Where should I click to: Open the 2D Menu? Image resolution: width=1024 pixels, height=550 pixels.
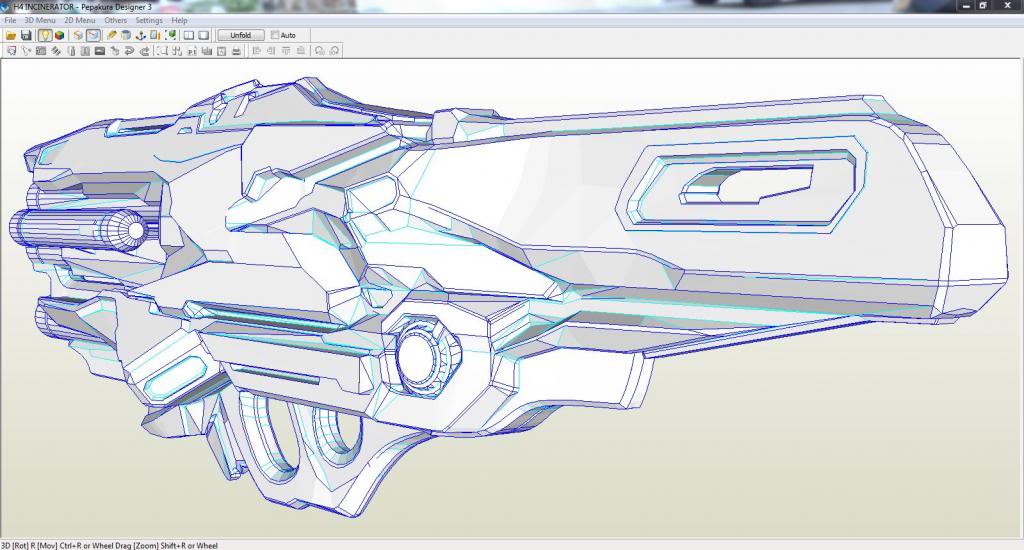(80, 20)
